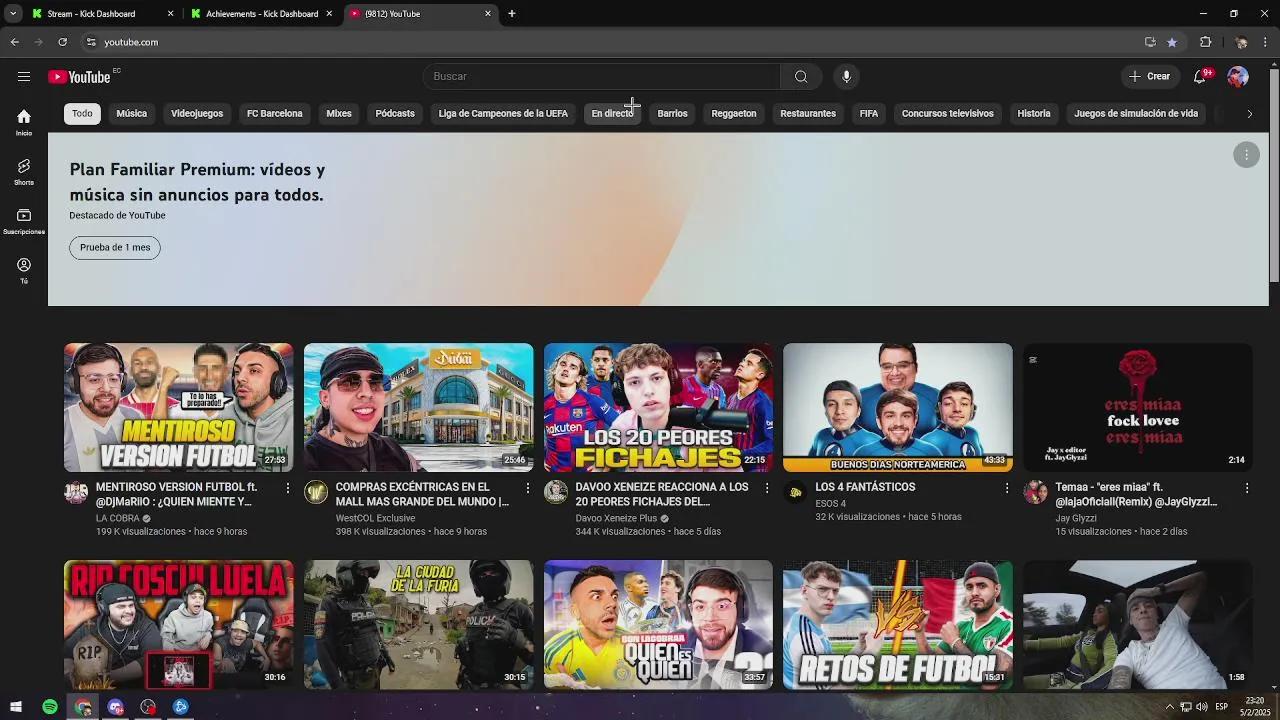Open a new browser tab

(512, 14)
